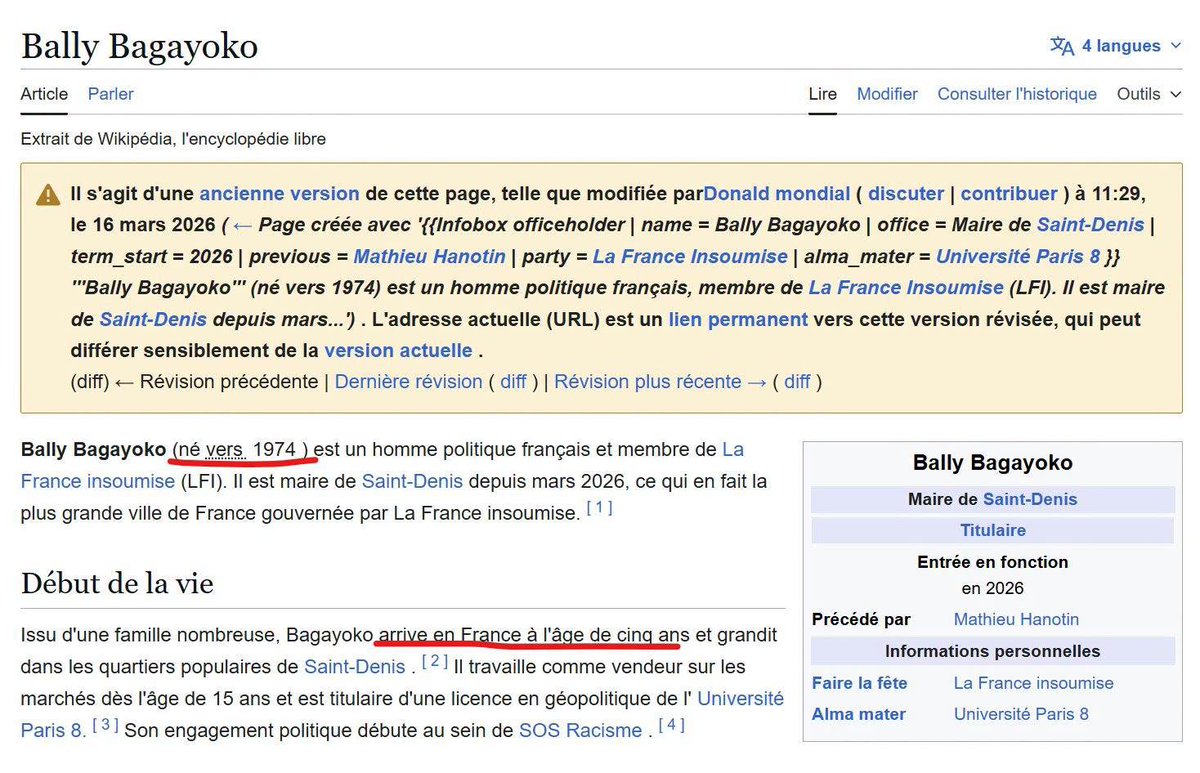Follow the ancienne version link
Screen dimensions: 1200x773
[279, 194]
